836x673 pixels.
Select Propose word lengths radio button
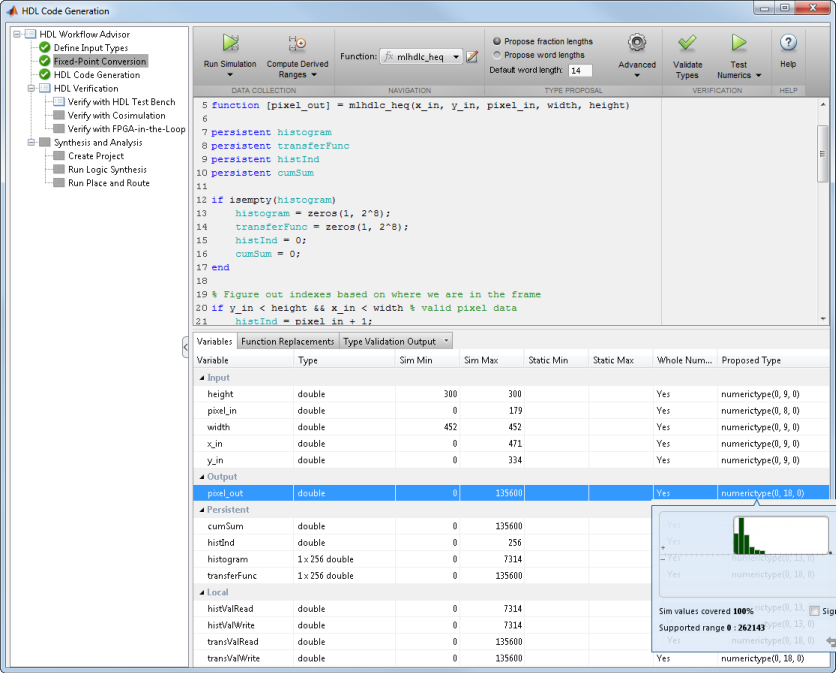498,55
